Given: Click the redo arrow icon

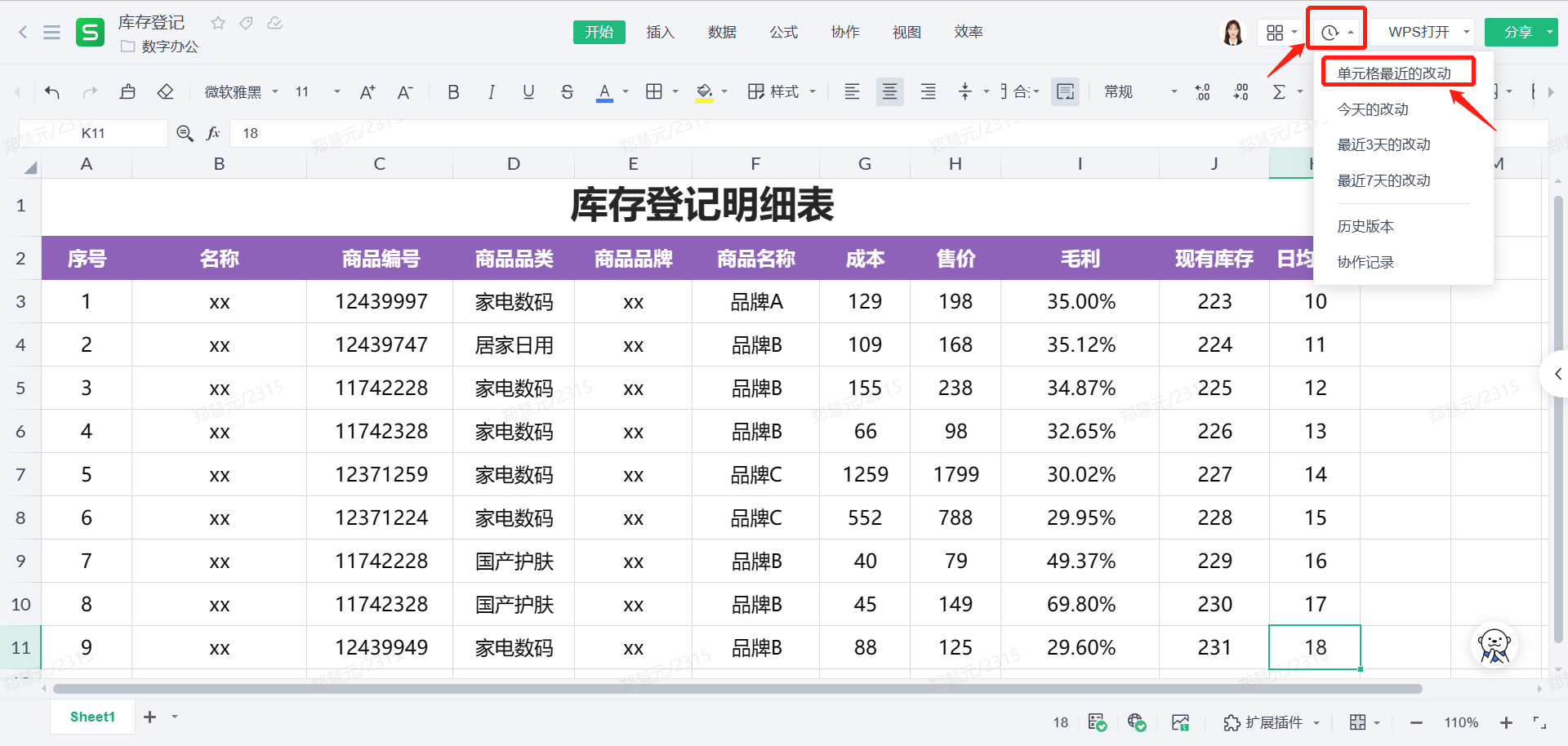Looking at the screenshot, I should tap(90, 92).
